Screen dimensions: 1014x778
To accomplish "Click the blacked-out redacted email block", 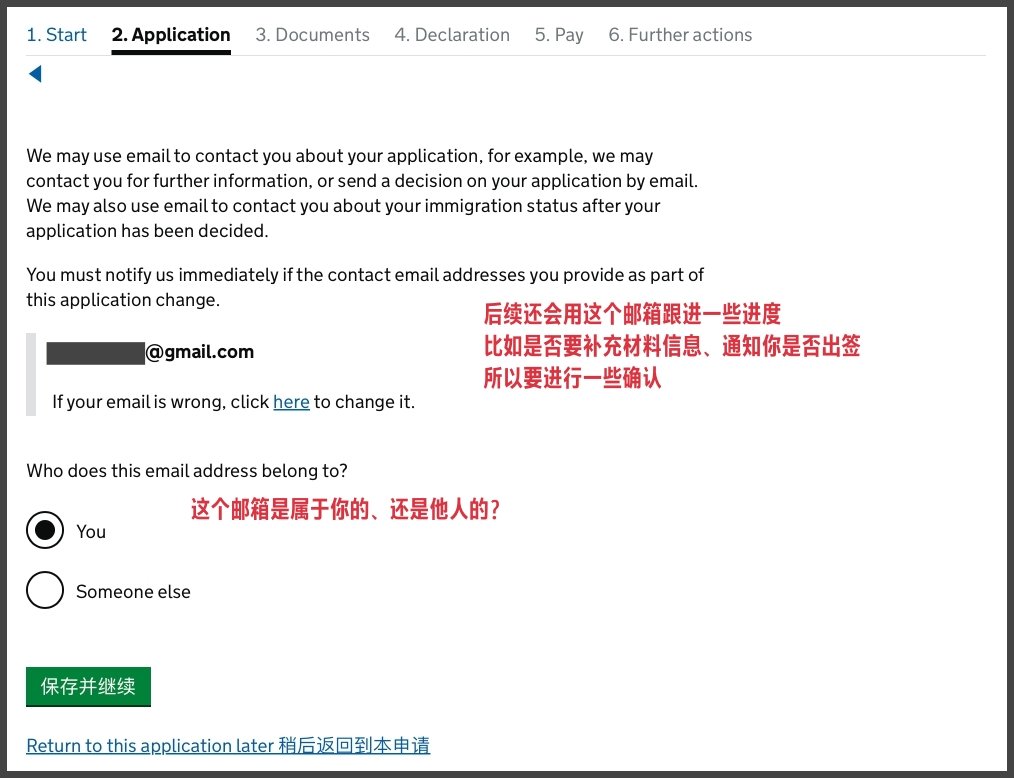I will tap(95, 352).
